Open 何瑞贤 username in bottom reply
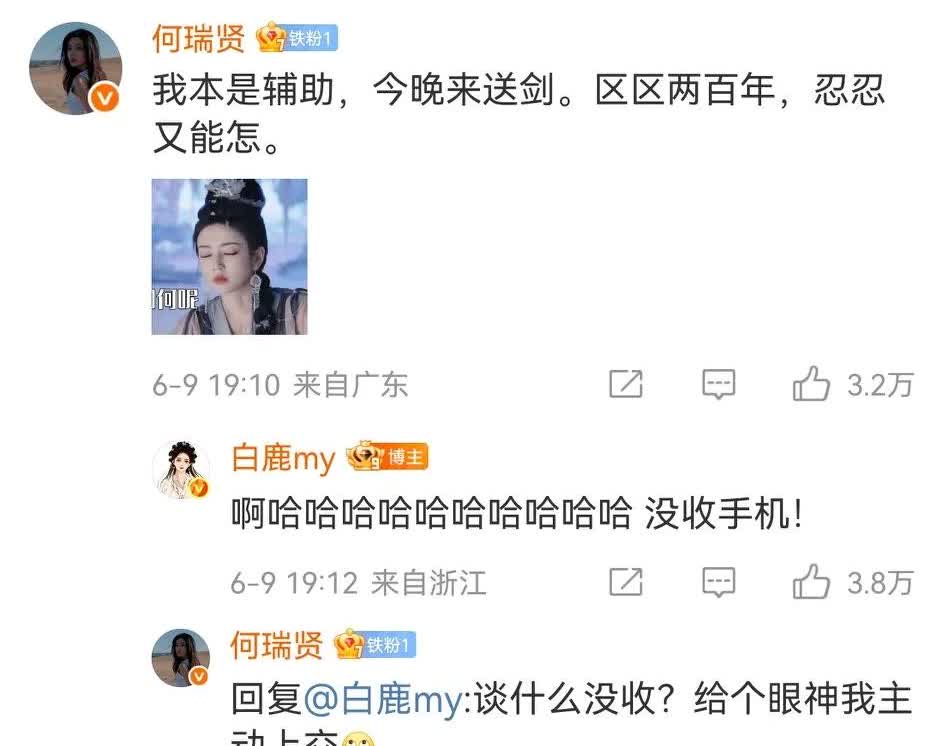The height and width of the screenshot is (746, 944). click(x=277, y=645)
